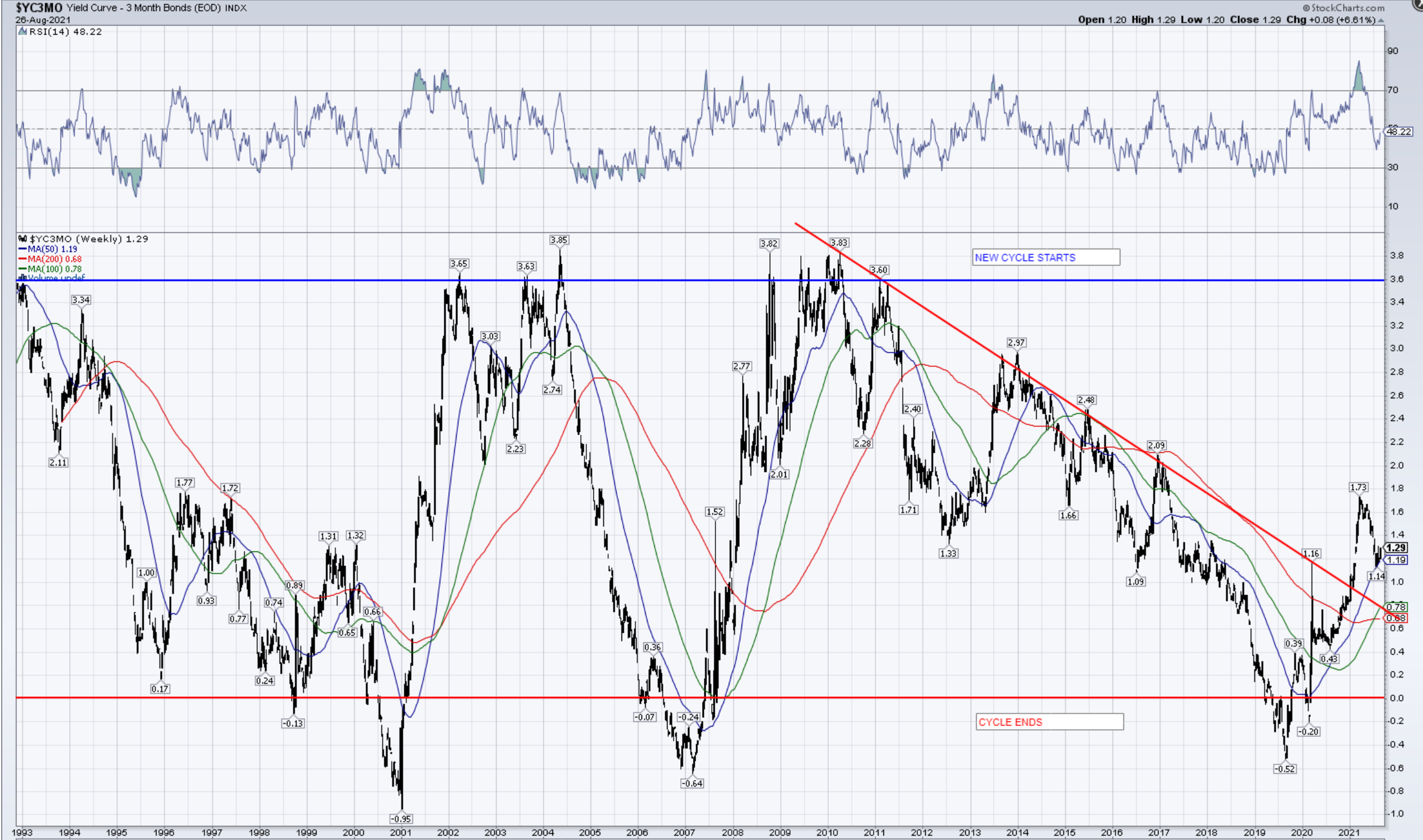
Task: Click the small chart icon beside RSI(14)
Action: click(23, 32)
